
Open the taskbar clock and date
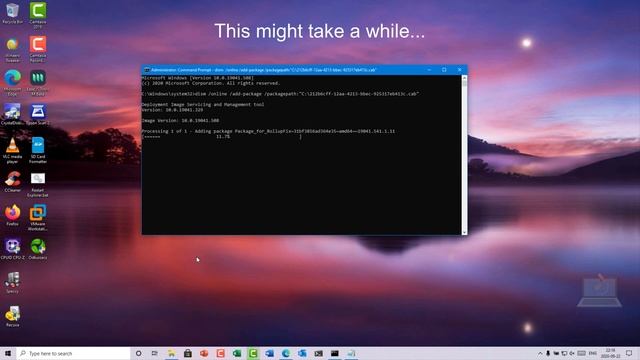(x=611, y=353)
